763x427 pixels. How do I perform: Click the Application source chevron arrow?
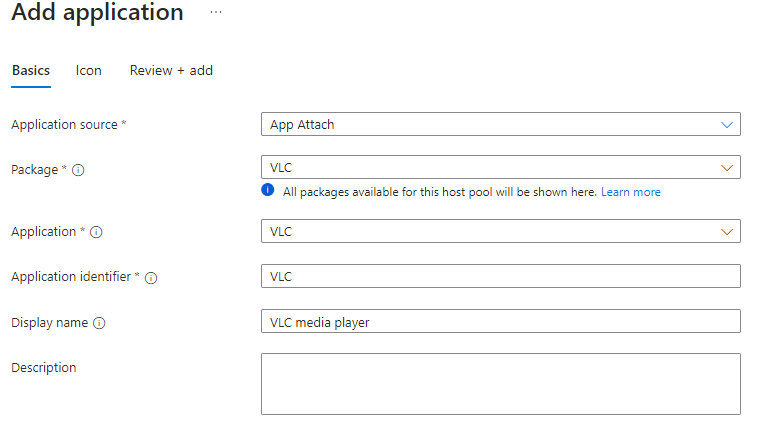(727, 125)
